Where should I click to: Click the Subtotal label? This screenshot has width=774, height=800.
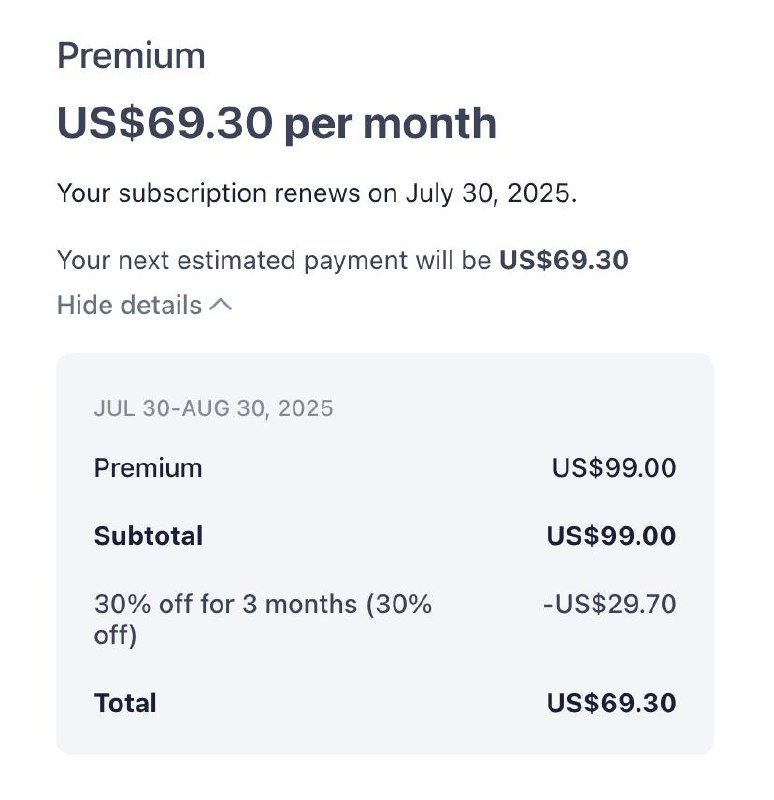pyautogui.click(x=148, y=536)
